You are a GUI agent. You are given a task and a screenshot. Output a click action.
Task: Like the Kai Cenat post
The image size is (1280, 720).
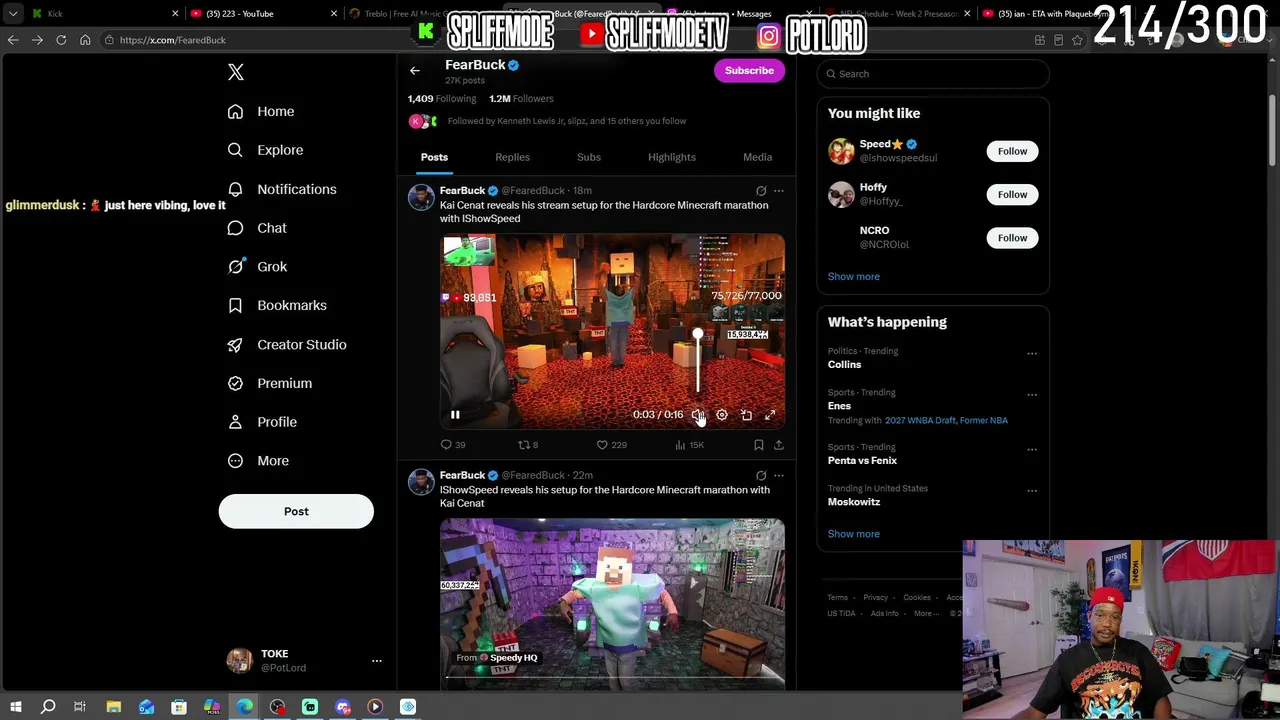(611, 445)
